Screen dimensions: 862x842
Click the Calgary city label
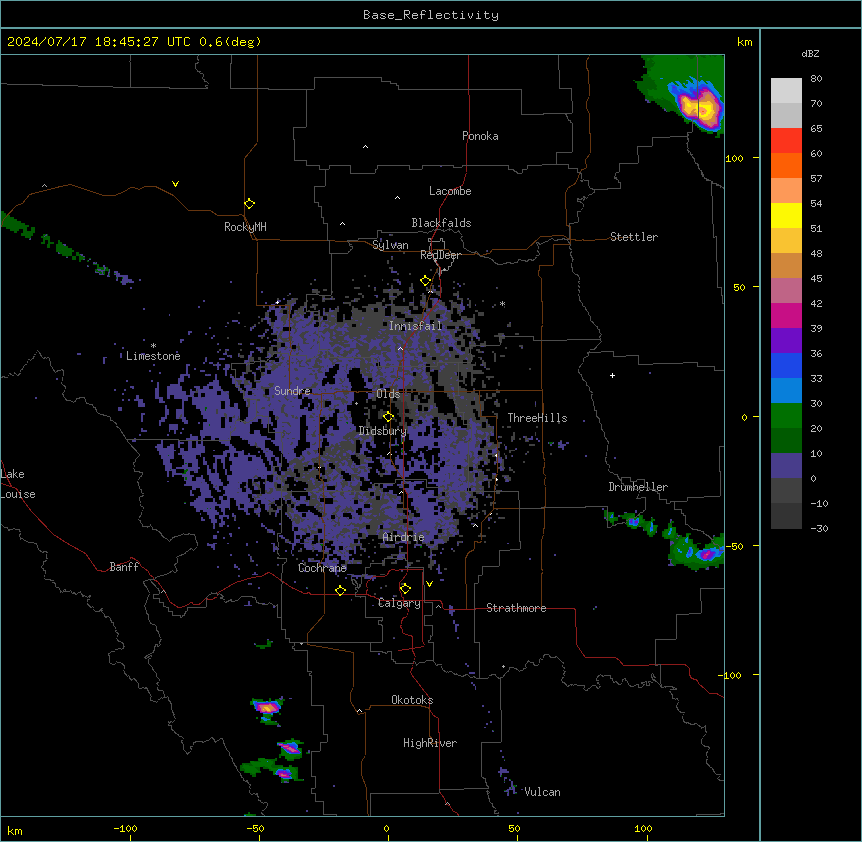point(399,603)
